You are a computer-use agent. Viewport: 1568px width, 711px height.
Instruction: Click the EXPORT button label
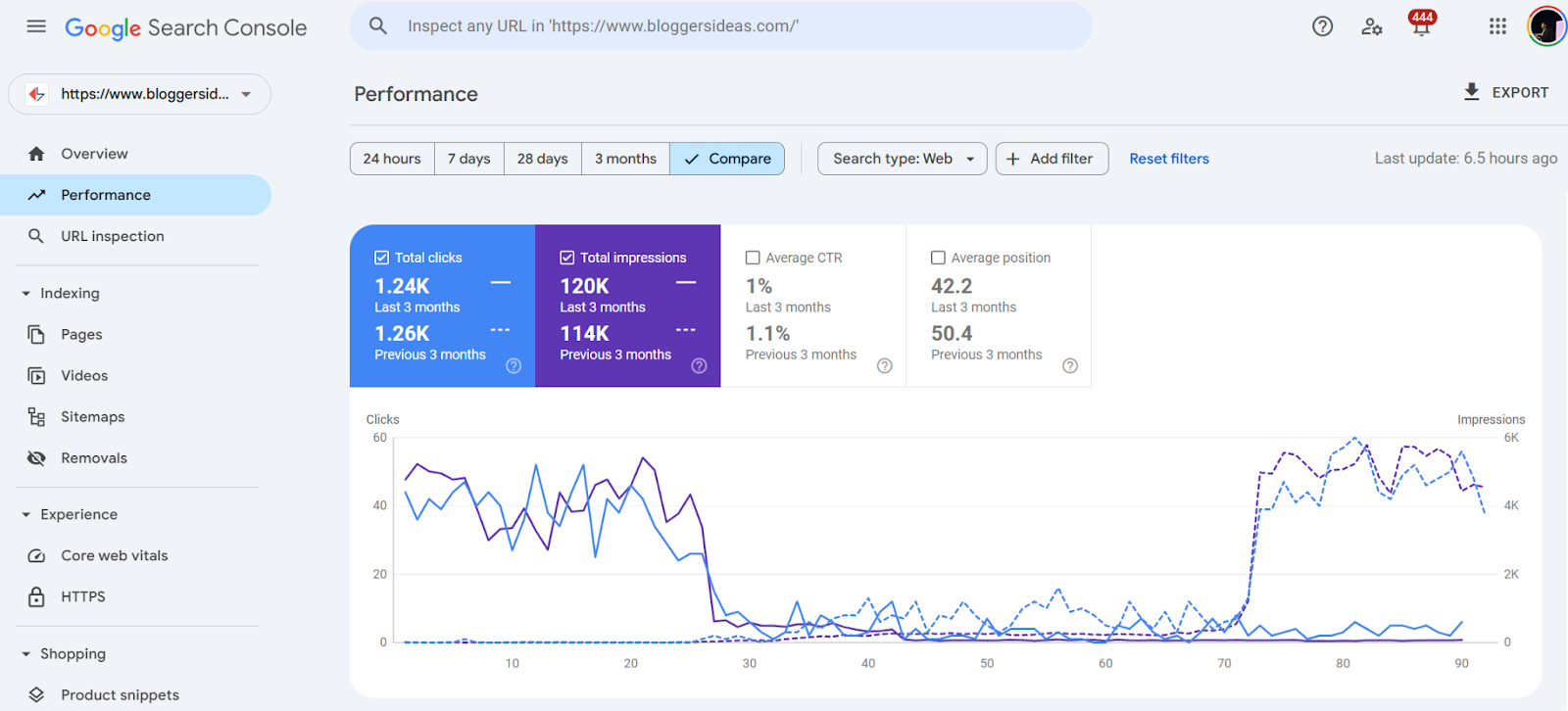coord(1520,92)
